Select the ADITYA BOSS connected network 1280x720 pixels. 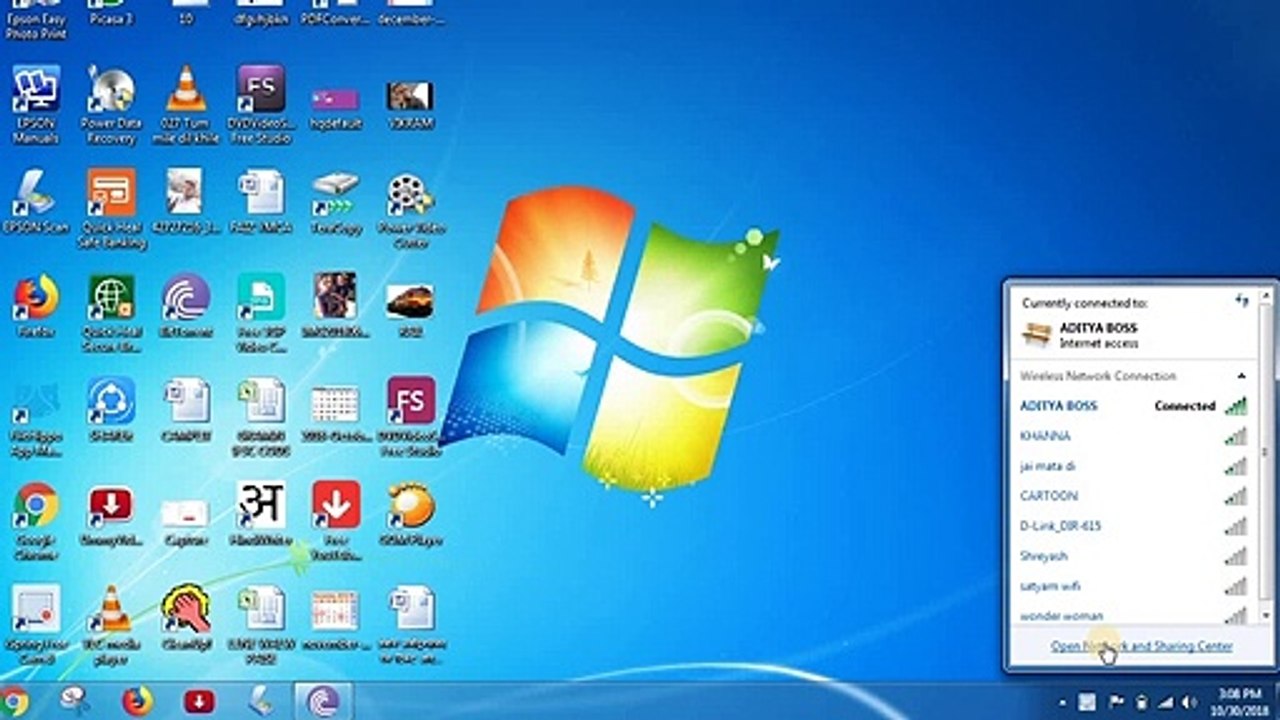point(1133,406)
